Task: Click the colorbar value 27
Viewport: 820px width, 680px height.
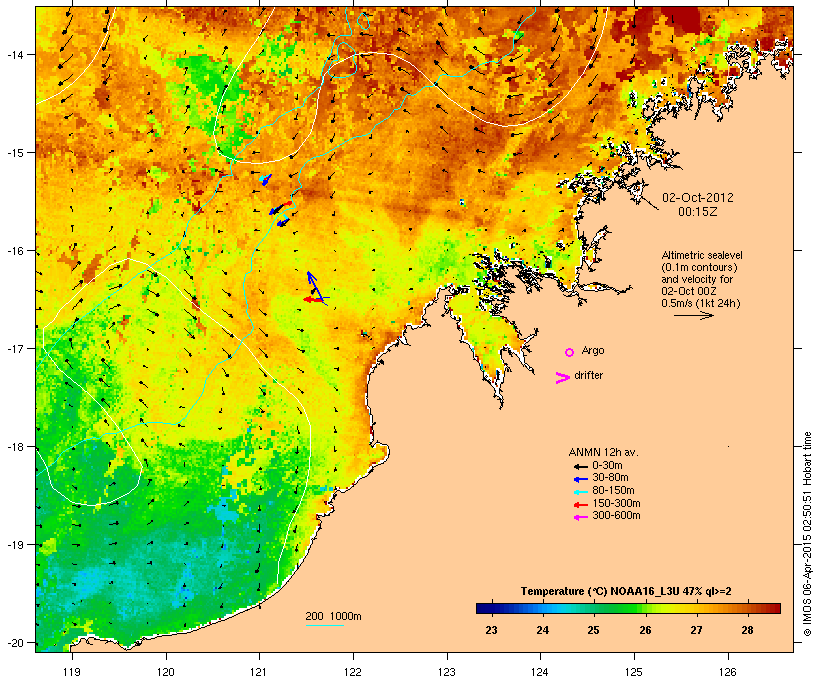Action: pos(696,630)
